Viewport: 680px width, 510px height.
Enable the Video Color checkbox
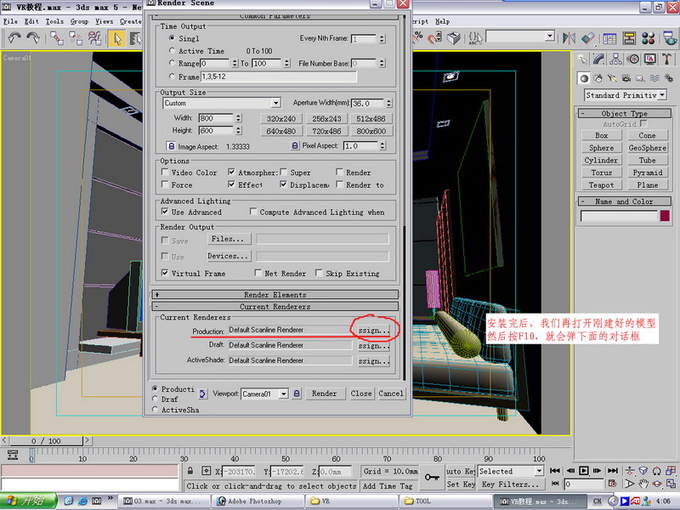click(165, 172)
